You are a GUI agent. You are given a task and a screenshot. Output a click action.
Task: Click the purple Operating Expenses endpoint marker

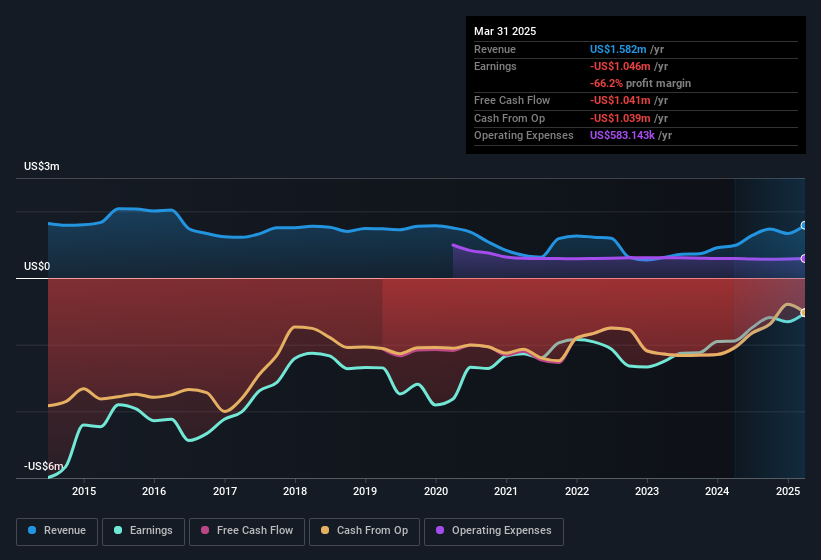coord(804,259)
